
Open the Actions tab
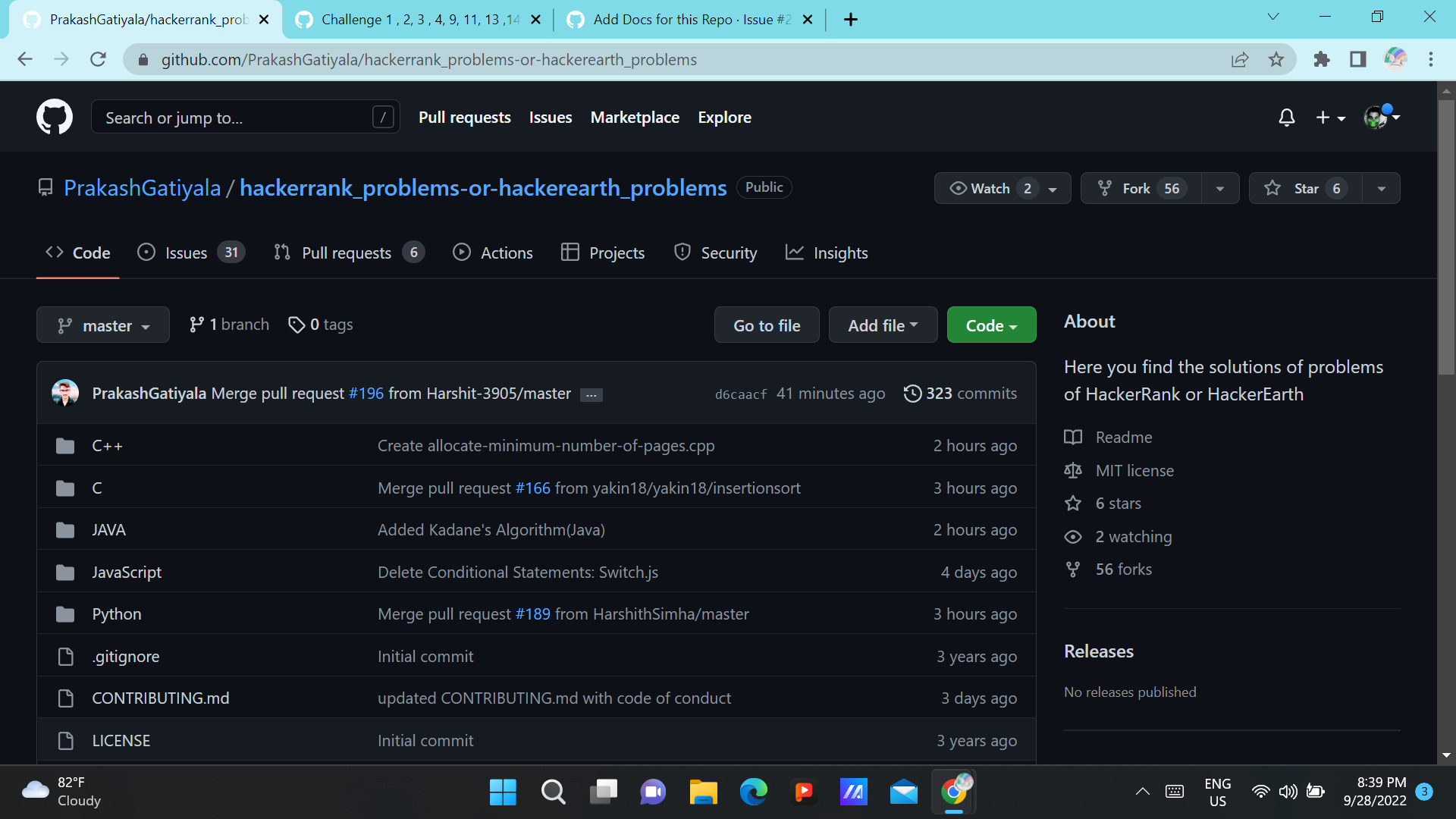tap(493, 253)
